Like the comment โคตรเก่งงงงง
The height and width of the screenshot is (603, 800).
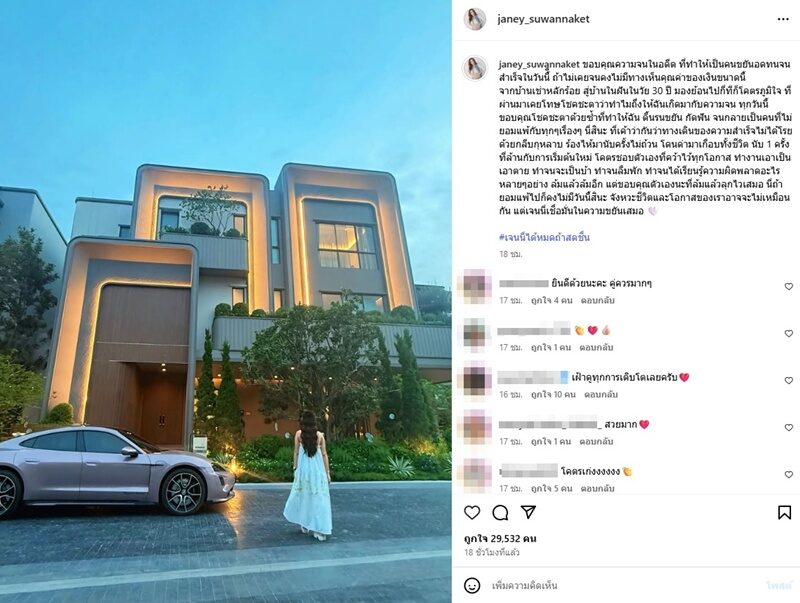click(x=788, y=474)
